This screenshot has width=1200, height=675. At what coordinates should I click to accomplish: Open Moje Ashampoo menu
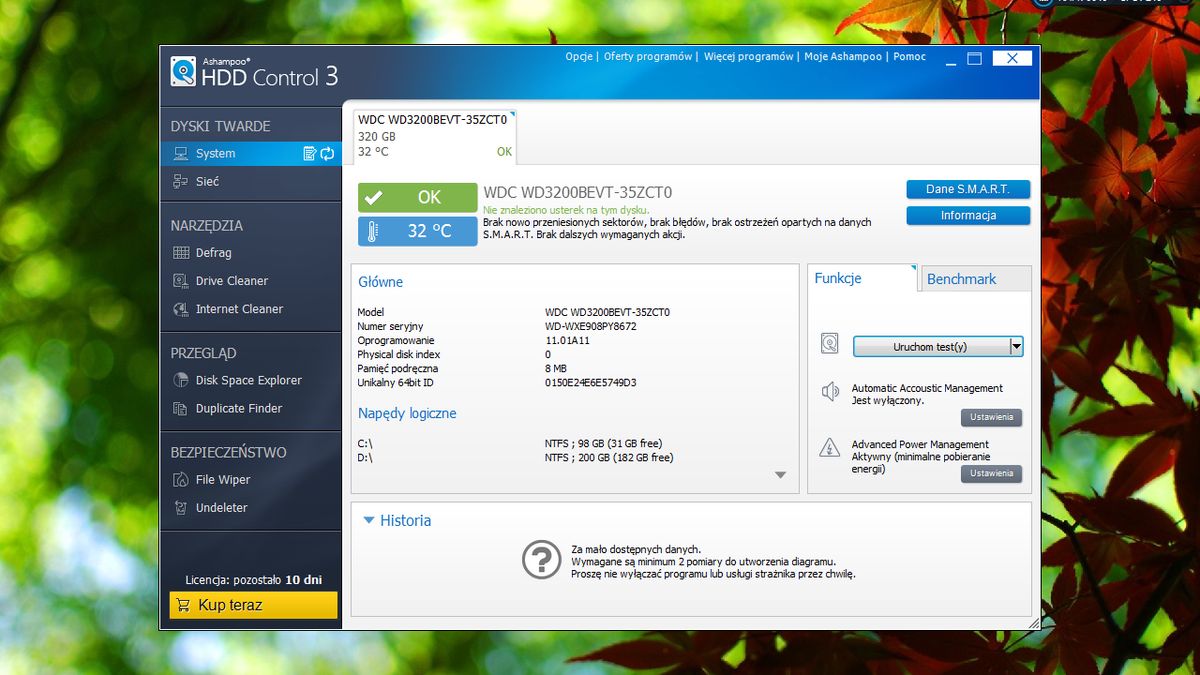[x=843, y=57]
